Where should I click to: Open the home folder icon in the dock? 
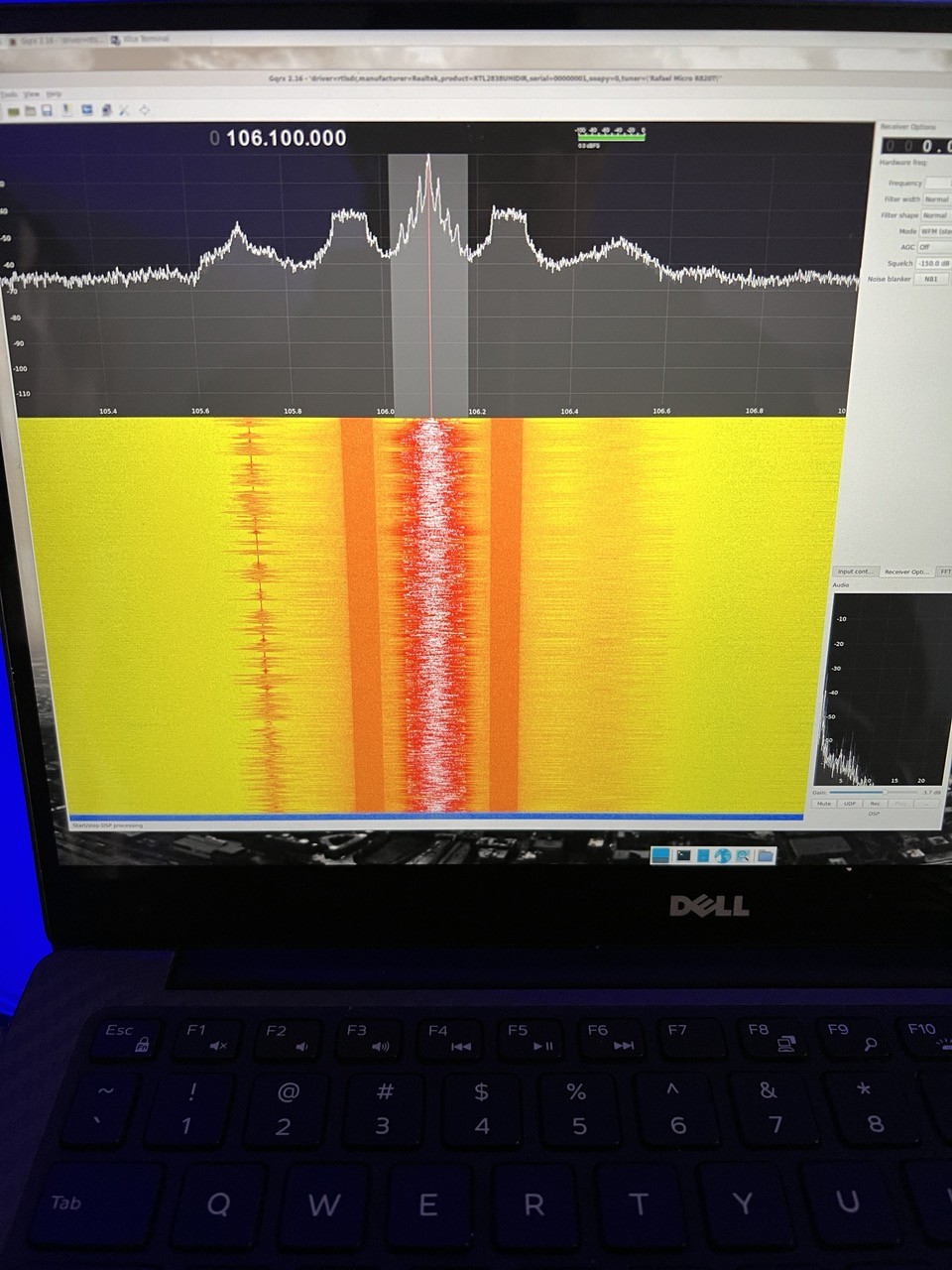pyautogui.click(x=765, y=855)
